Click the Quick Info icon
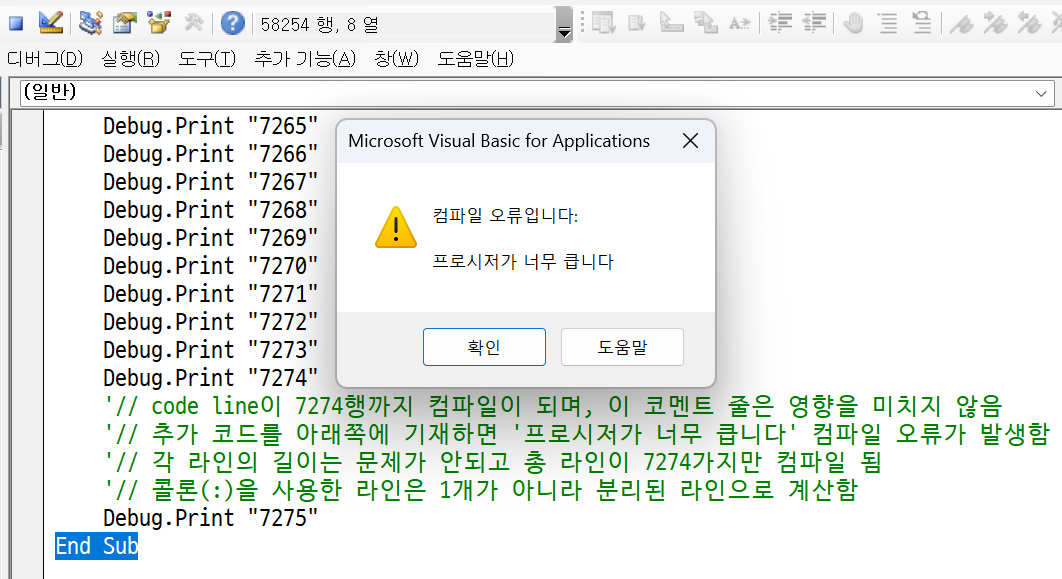 click(671, 24)
